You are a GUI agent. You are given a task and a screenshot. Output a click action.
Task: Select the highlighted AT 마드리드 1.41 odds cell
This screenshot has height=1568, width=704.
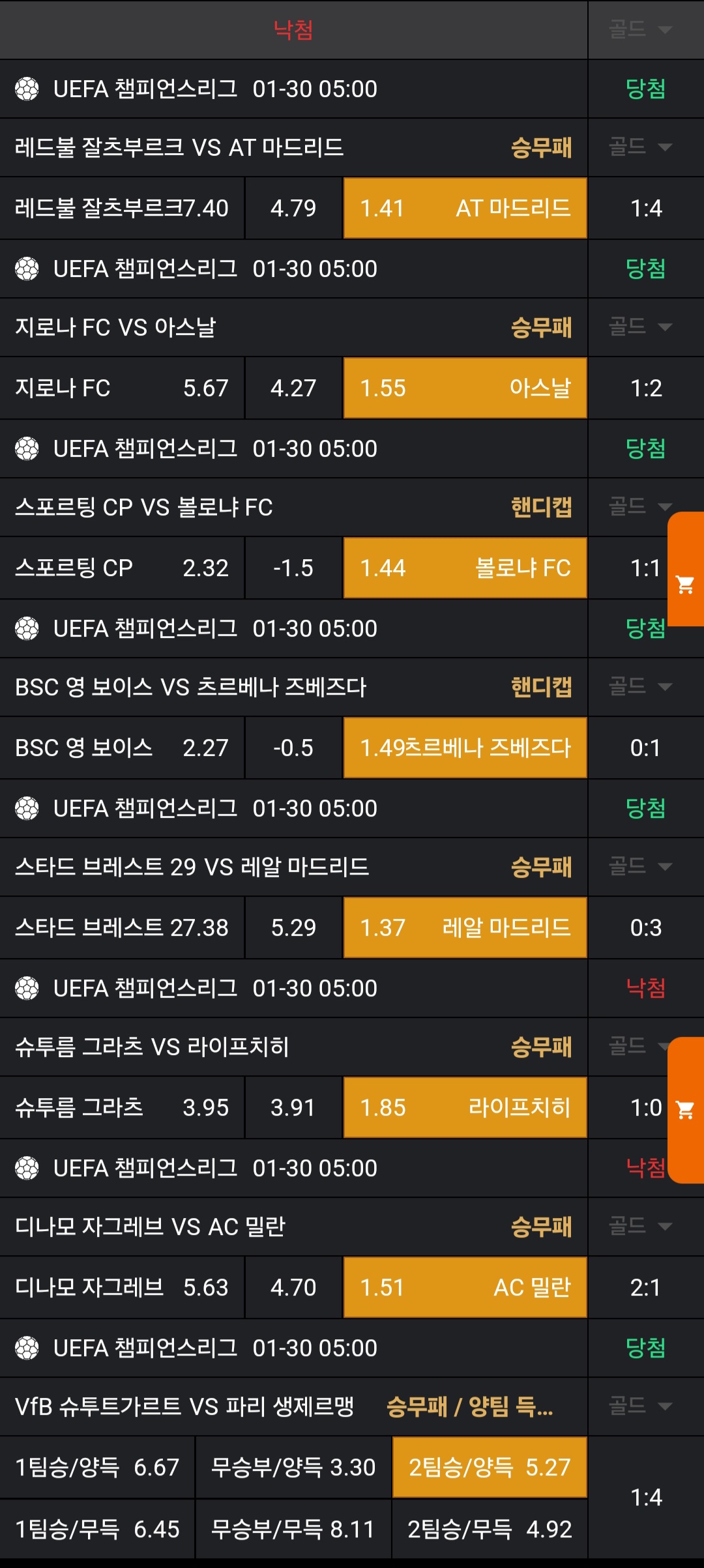(x=465, y=208)
